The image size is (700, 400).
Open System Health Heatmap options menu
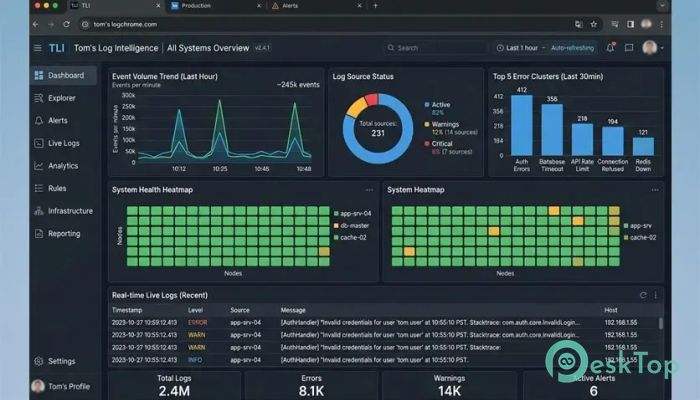pyautogui.click(x=369, y=190)
